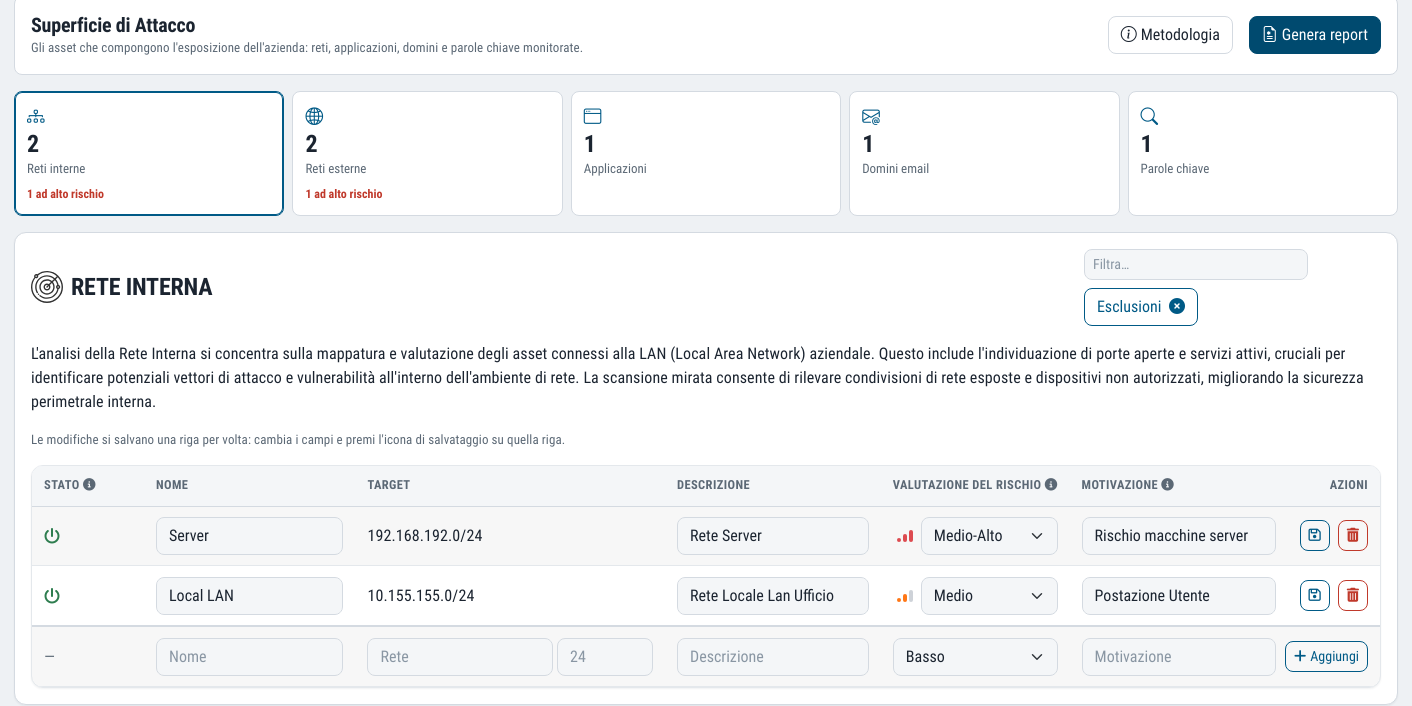
Task: Edit Rischio macchine server motivation field
Action: point(1178,536)
